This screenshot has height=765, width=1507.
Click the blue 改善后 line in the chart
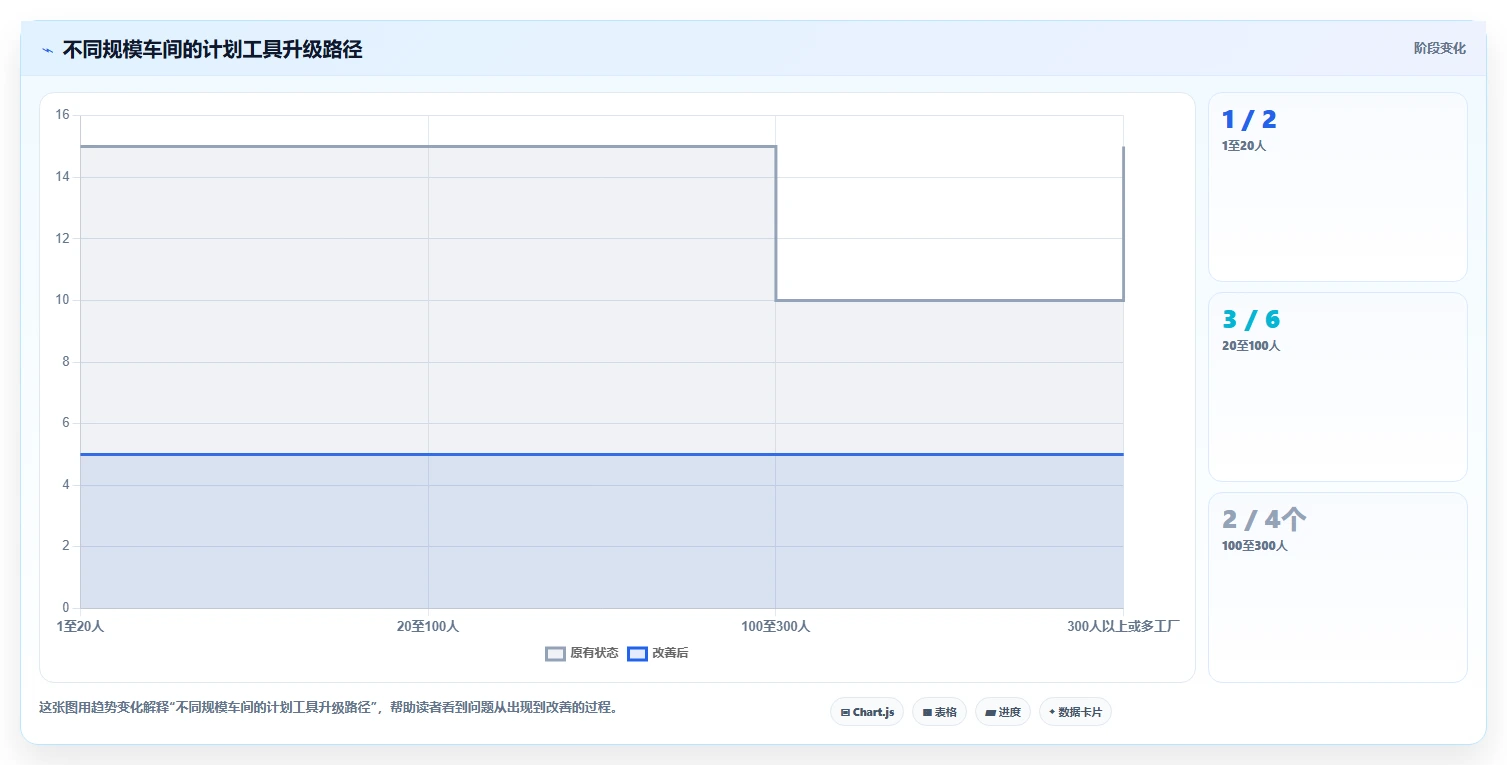click(x=601, y=454)
